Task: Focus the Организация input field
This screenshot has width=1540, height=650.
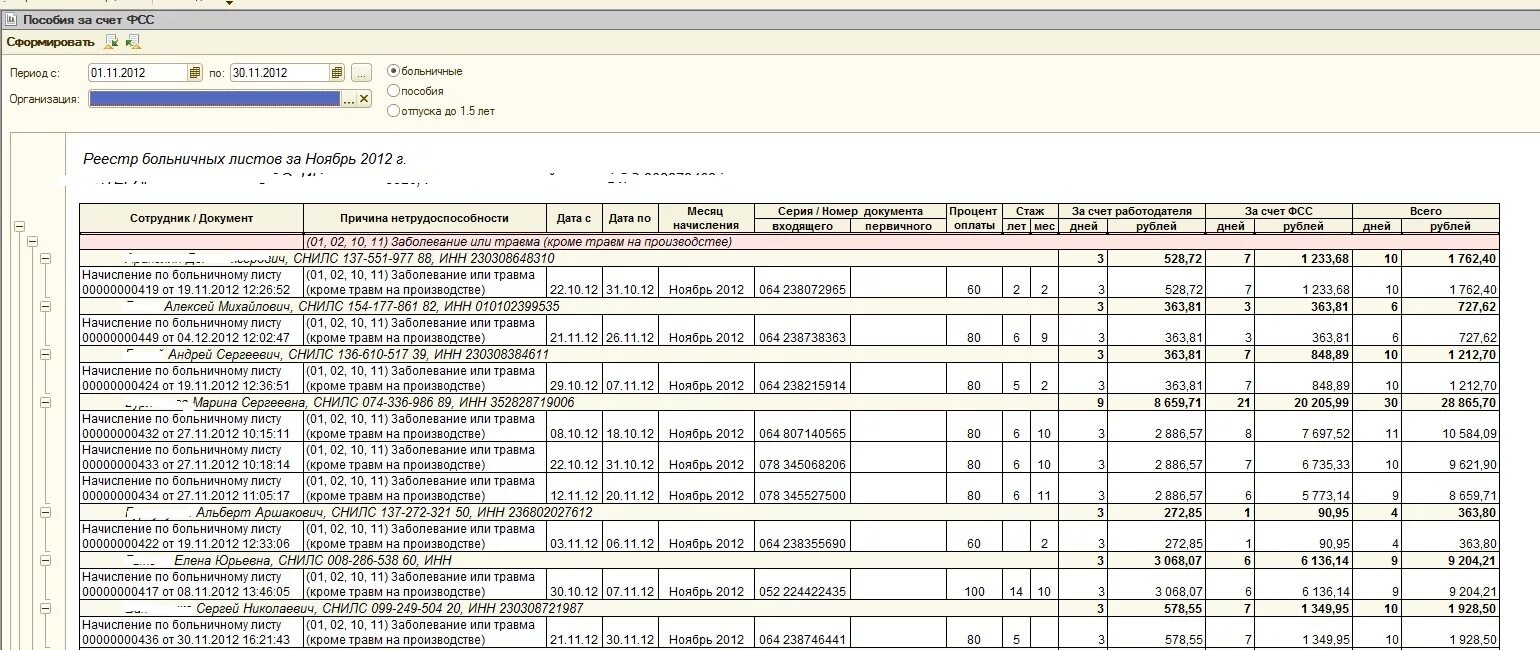Action: click(215, 98)
